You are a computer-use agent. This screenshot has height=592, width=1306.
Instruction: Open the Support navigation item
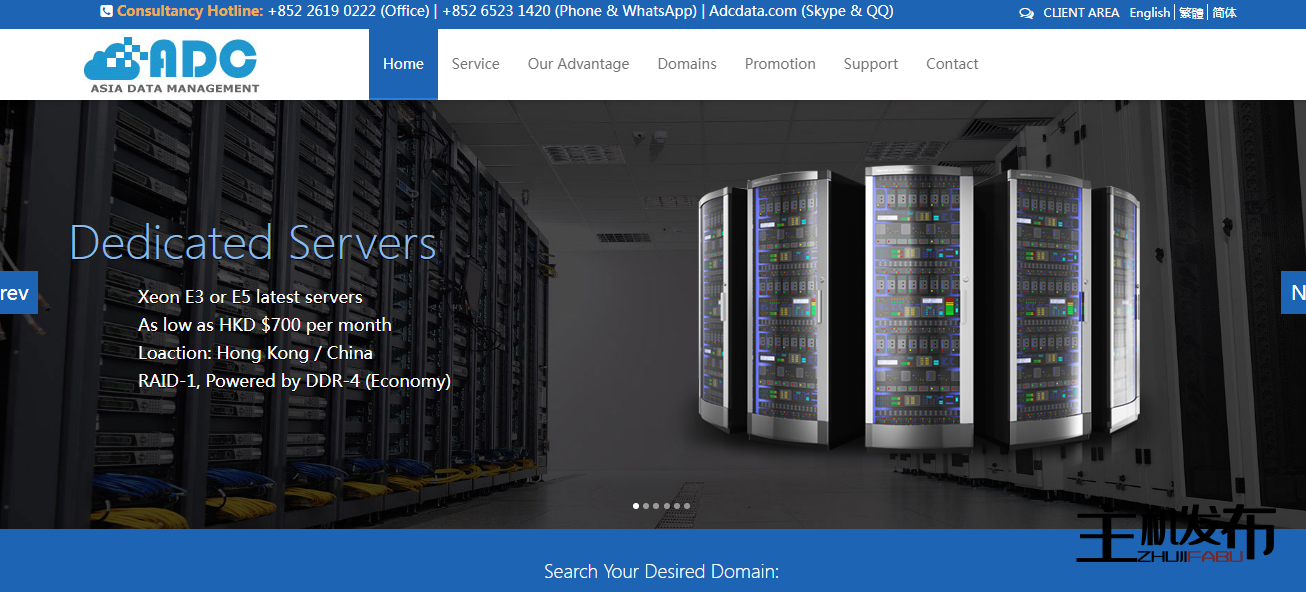click(870, 64)
